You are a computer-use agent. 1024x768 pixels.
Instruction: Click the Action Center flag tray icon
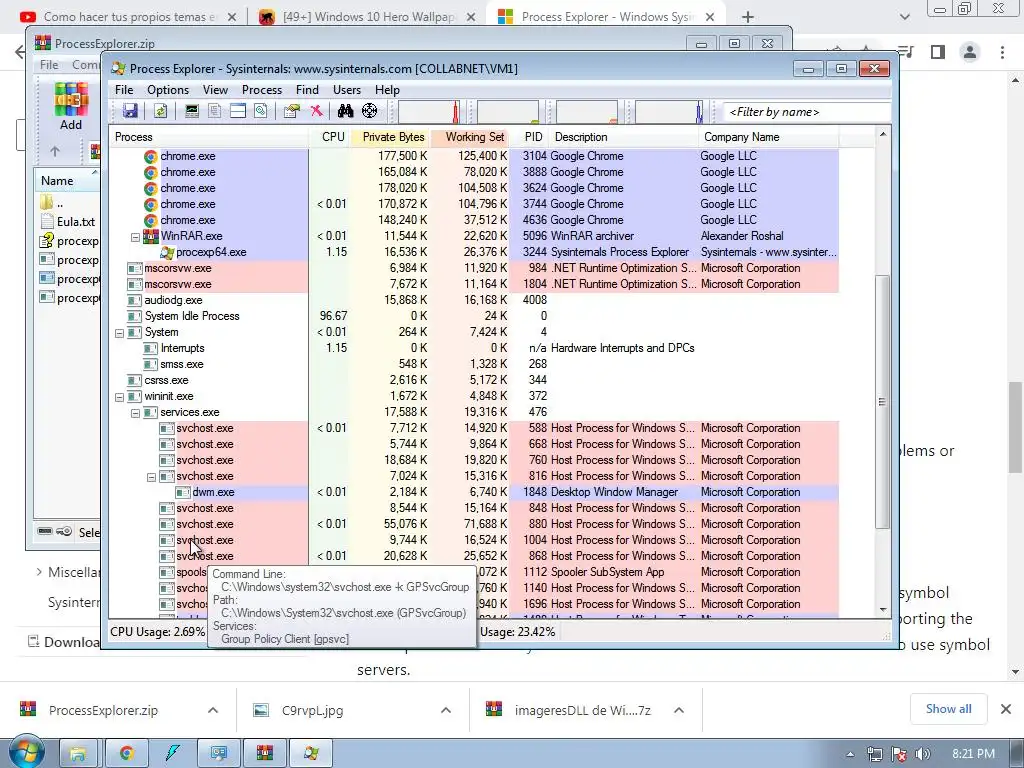click(899, 754)
